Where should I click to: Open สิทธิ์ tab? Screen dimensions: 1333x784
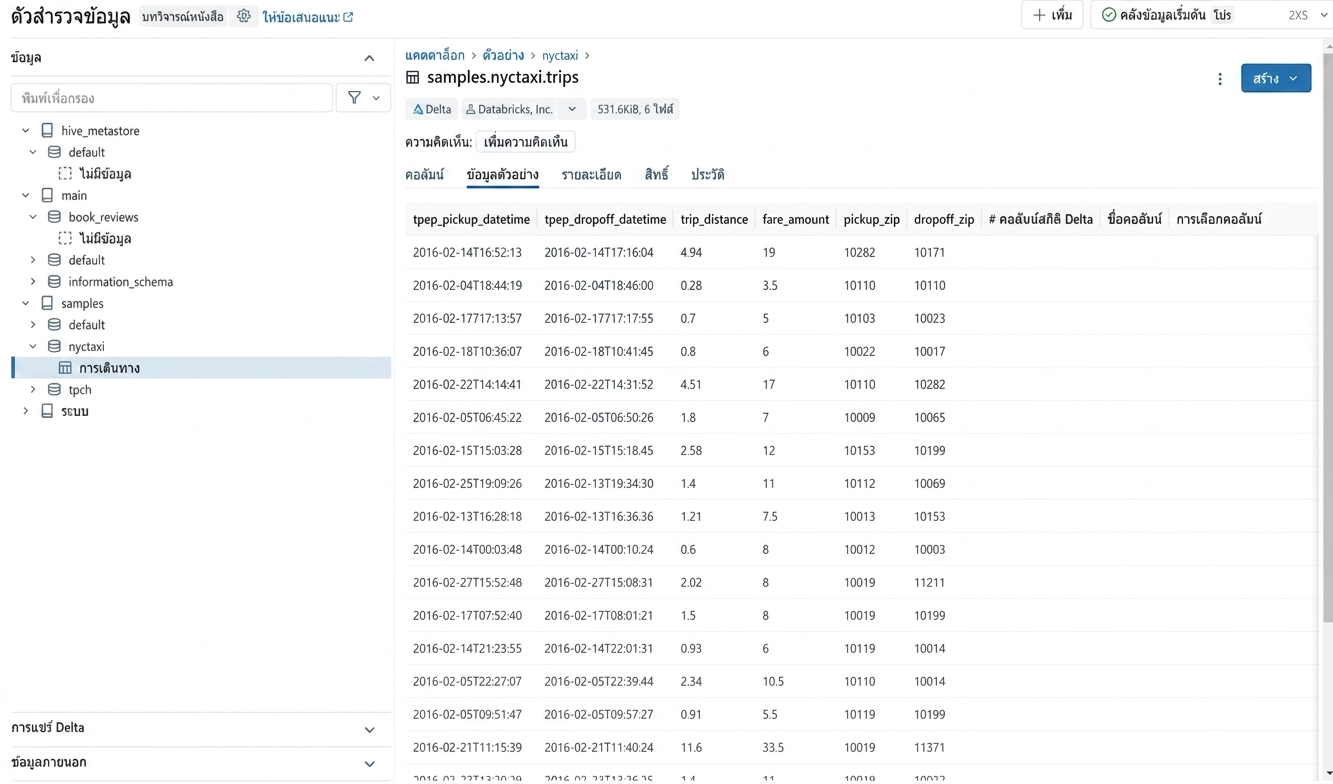[x=656, y=175]
